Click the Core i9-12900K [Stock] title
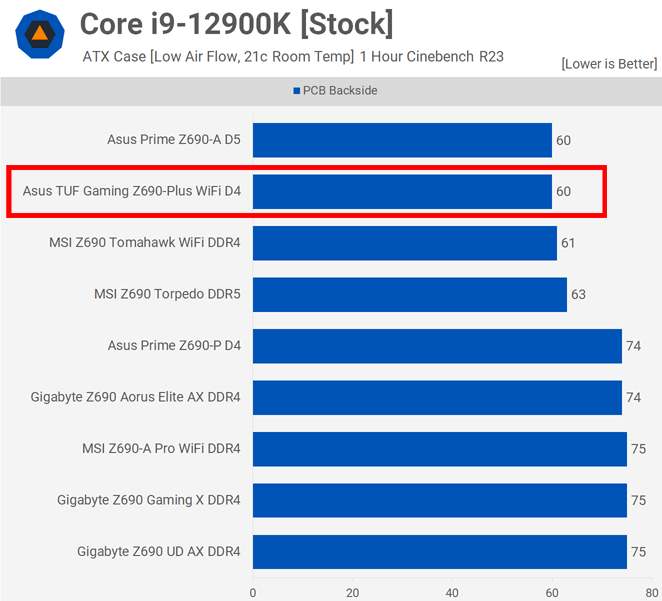This screenshot has width=662, height=601. pyautogui.click(x=236, y=23)
